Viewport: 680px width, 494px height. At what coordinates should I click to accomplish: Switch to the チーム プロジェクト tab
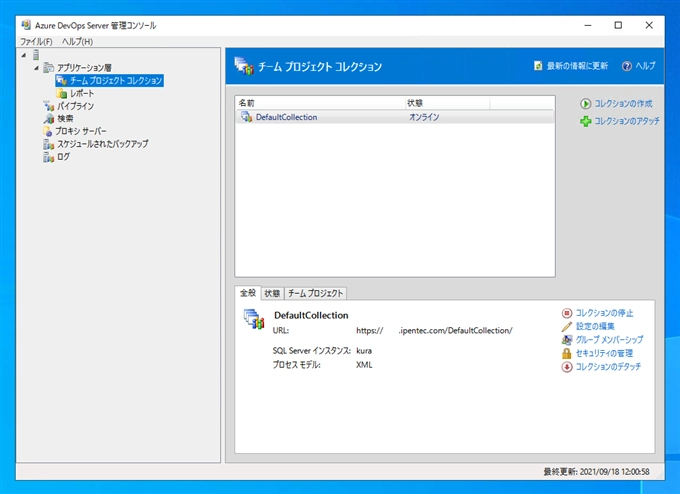click(315, 294)
